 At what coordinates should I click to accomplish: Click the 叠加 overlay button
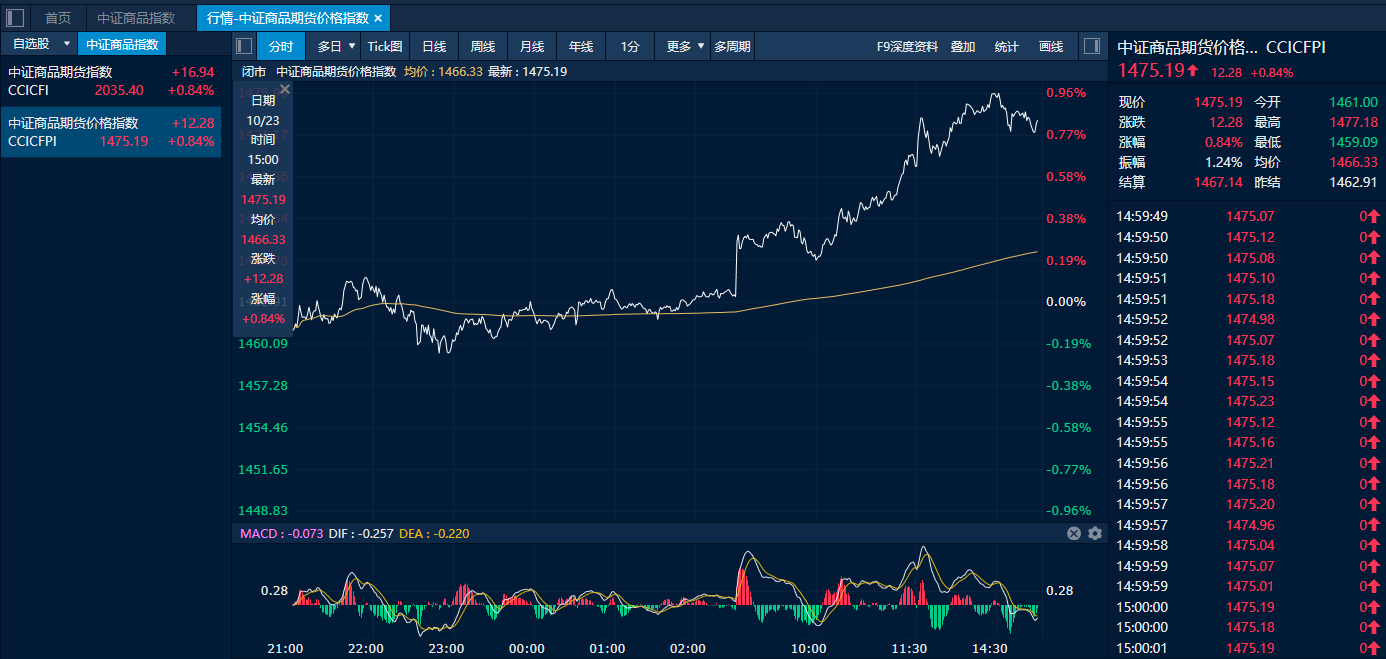point(963,46)
